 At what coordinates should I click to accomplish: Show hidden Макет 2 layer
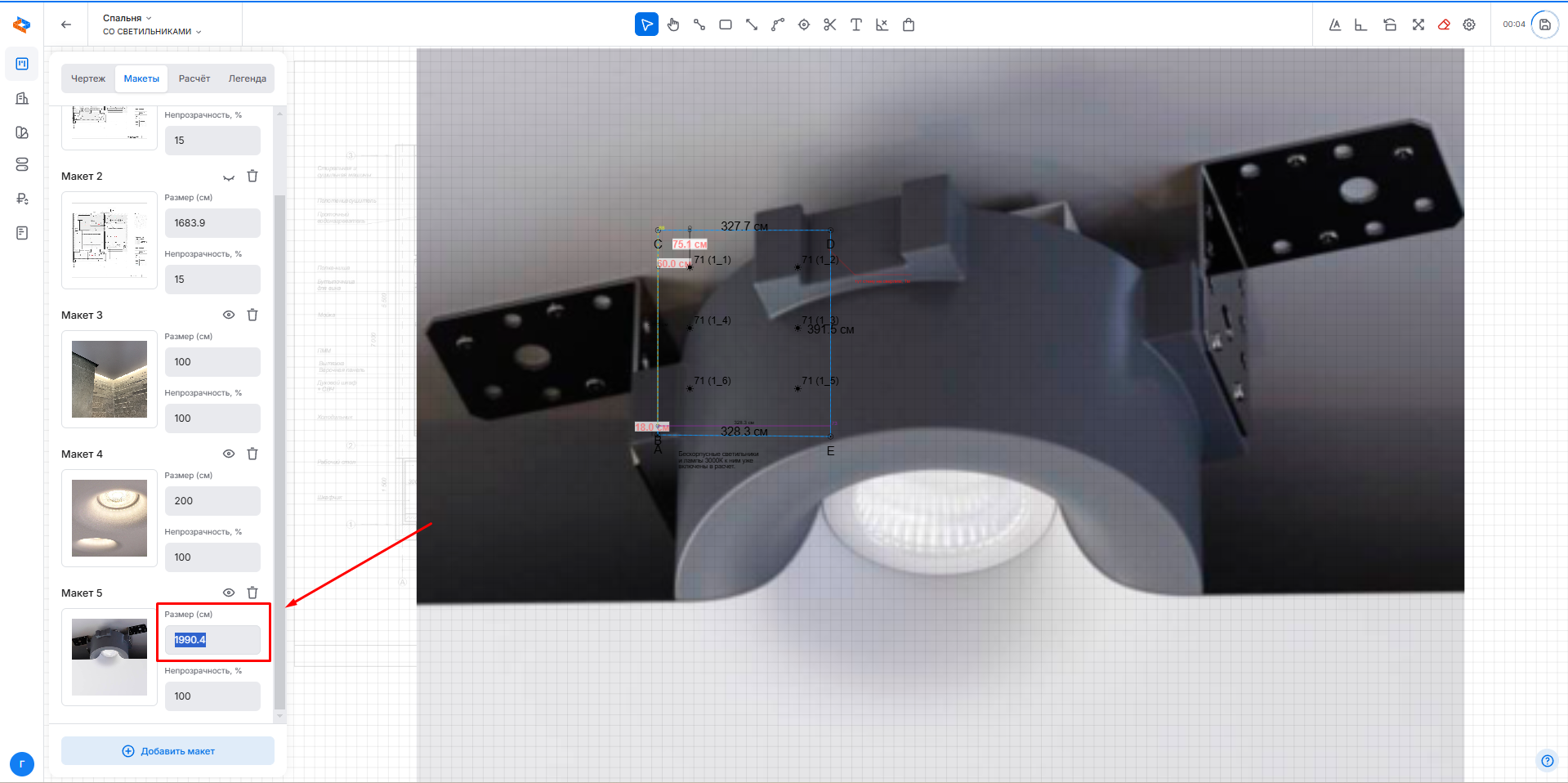[x=229, y=177]
